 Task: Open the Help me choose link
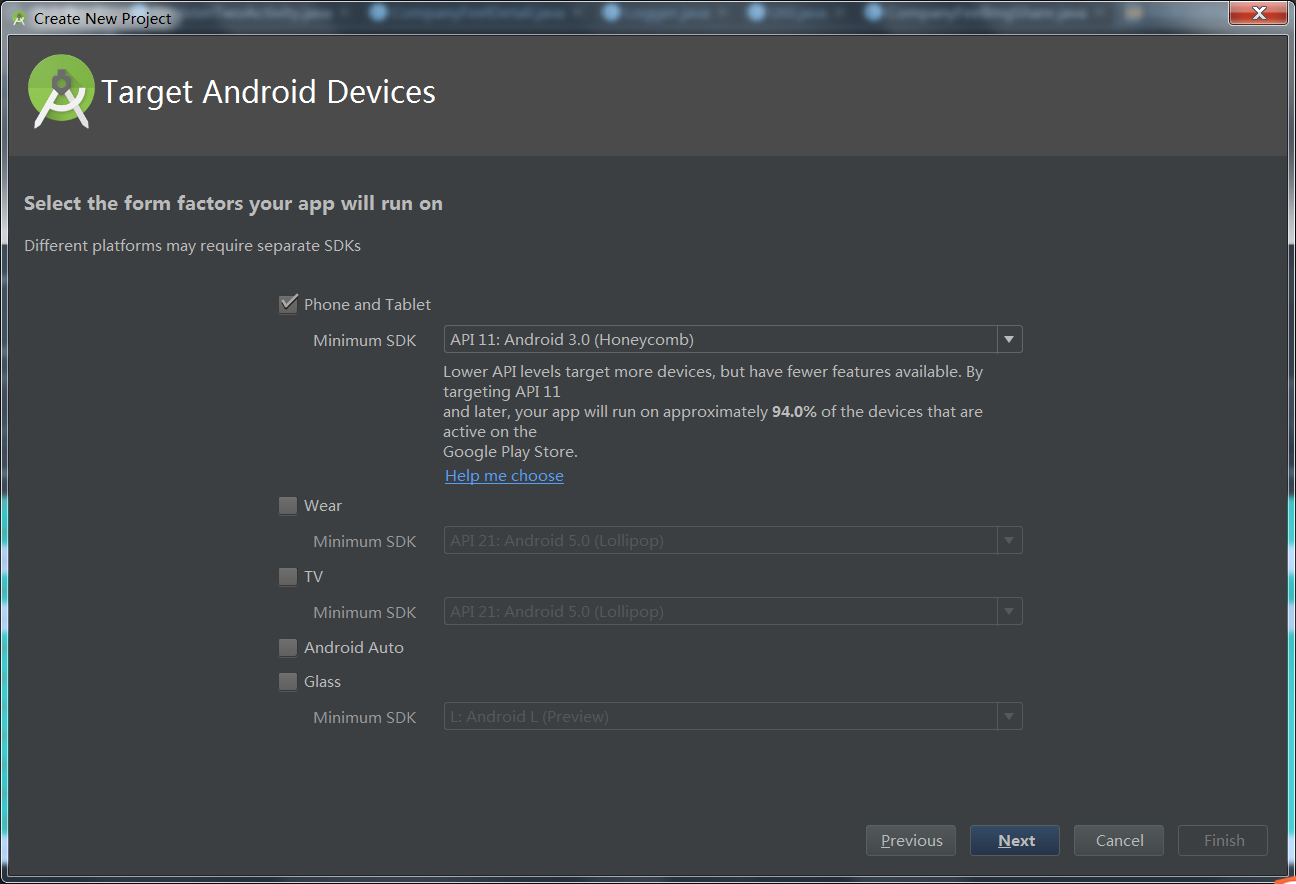point(504,476)
